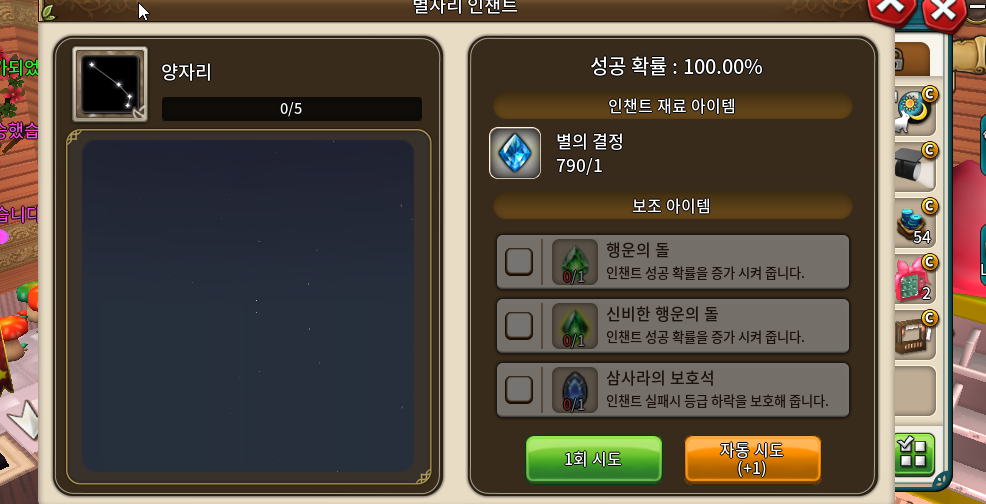Viewport: 986px width, 504px height.
Task: Click the green 1회 시도 button
Action: 594,459
